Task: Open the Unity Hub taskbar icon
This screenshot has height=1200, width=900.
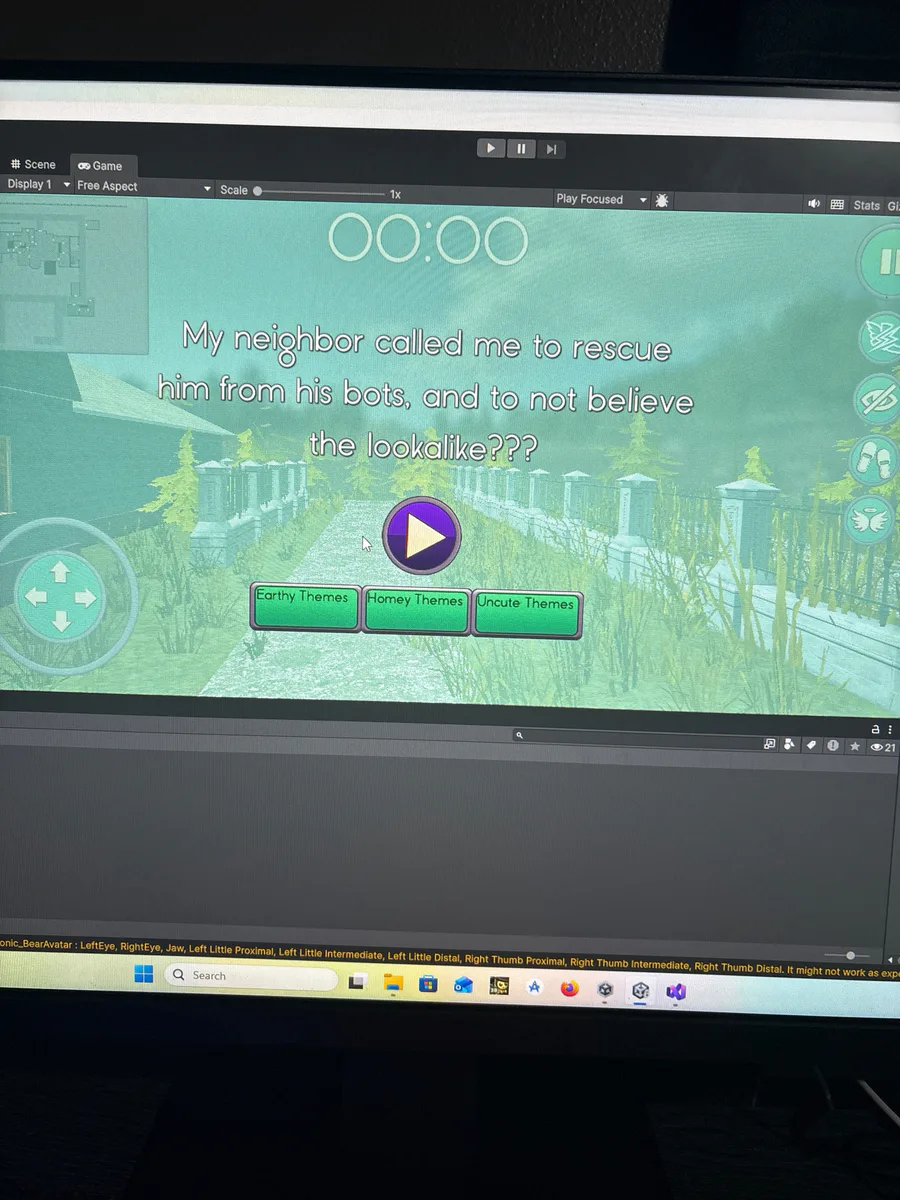Action: (605, 989)
